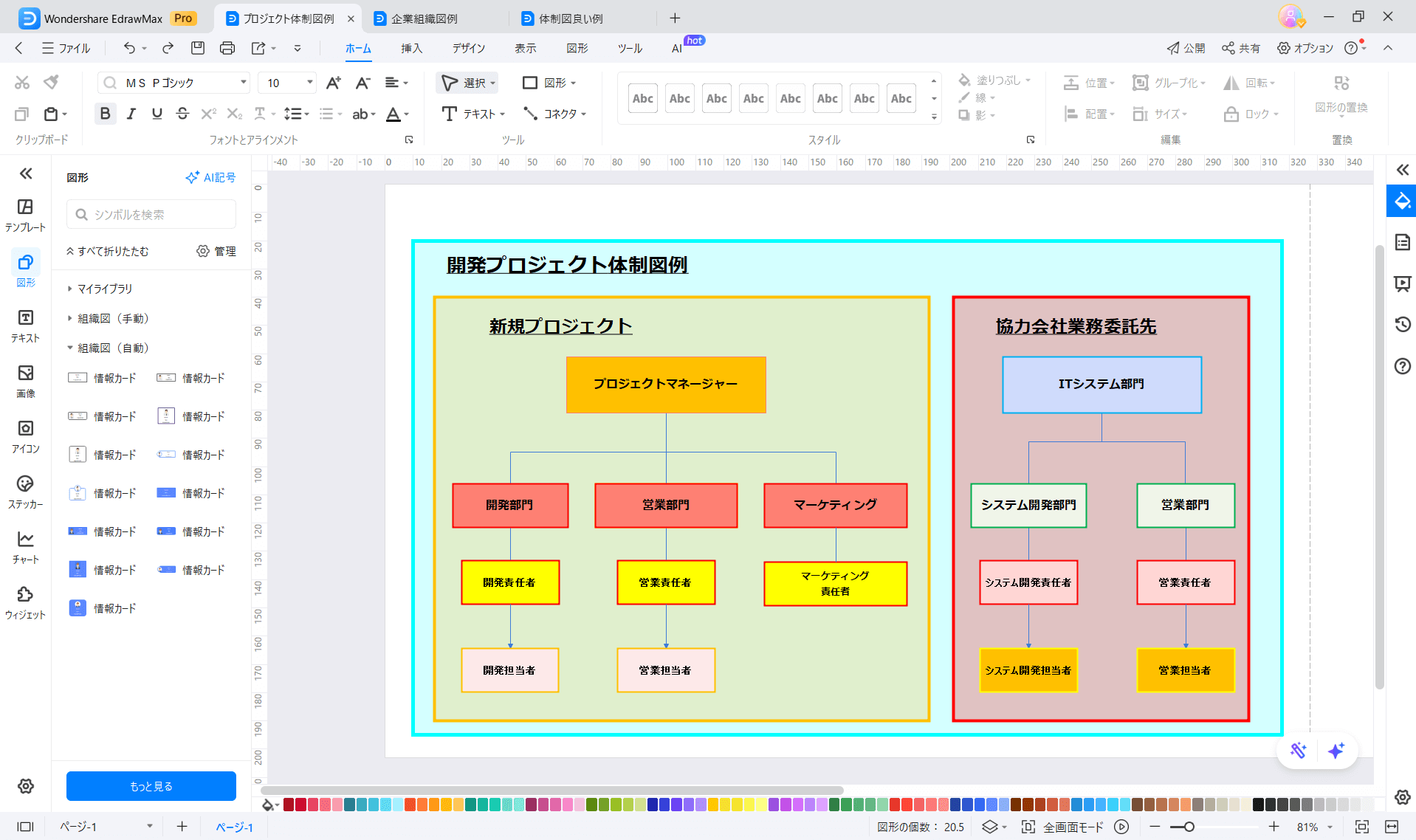
Task: Click the Undo arrow icon
Action: pos(129,48)
